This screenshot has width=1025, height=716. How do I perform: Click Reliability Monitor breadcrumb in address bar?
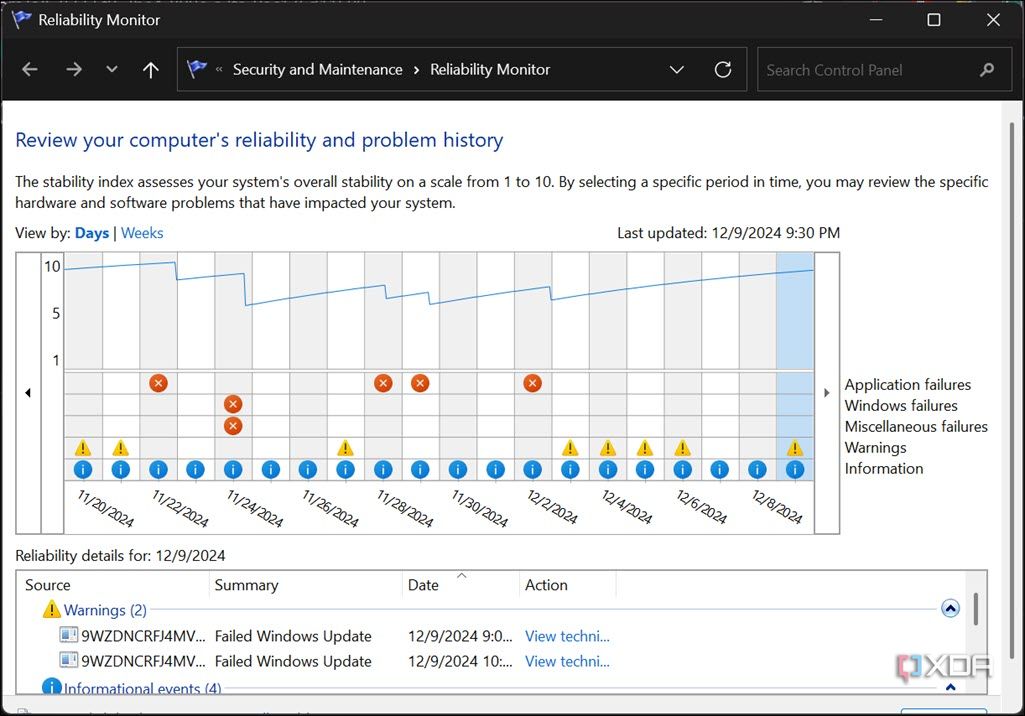coord(490,69)
